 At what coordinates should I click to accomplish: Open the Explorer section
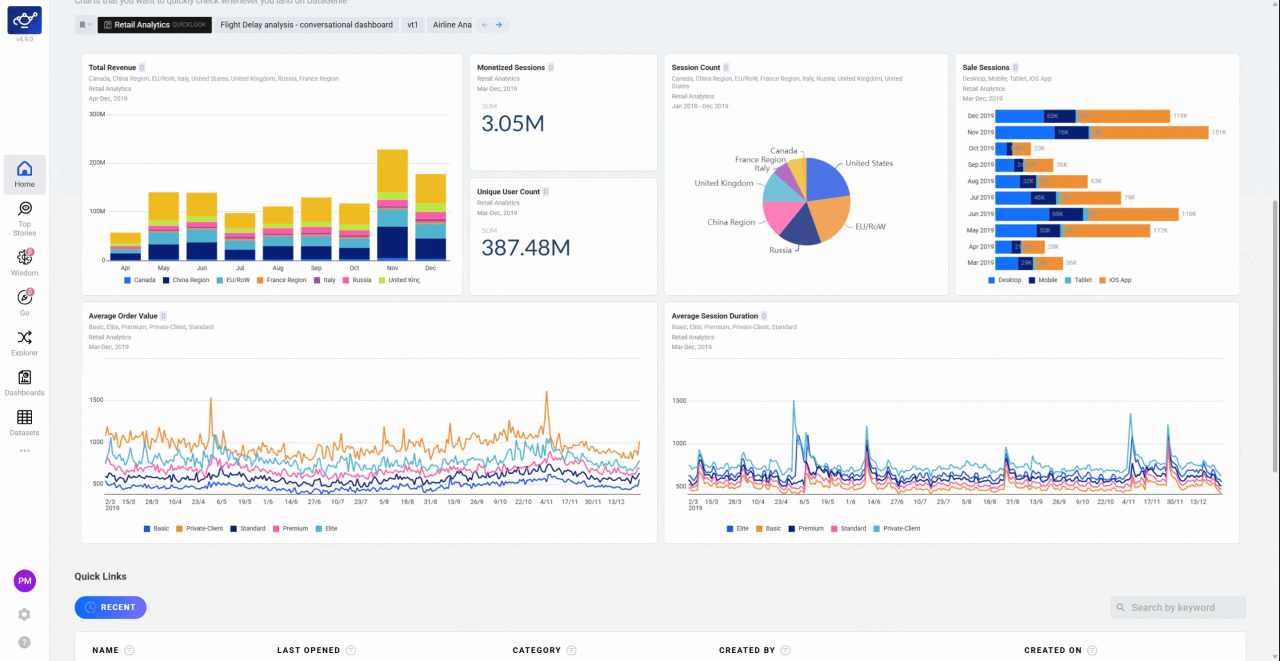(24, 343)
